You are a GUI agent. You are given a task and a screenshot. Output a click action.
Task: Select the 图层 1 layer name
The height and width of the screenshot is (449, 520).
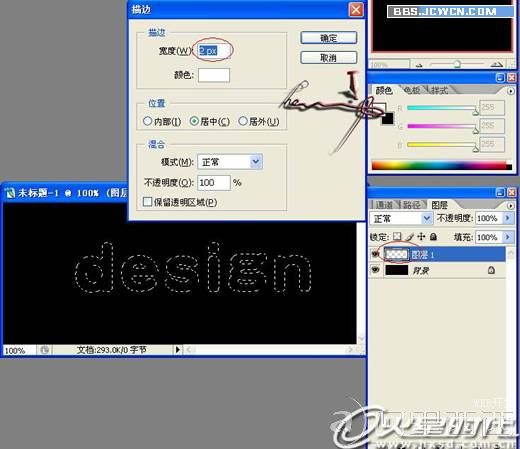pos(423,255)
